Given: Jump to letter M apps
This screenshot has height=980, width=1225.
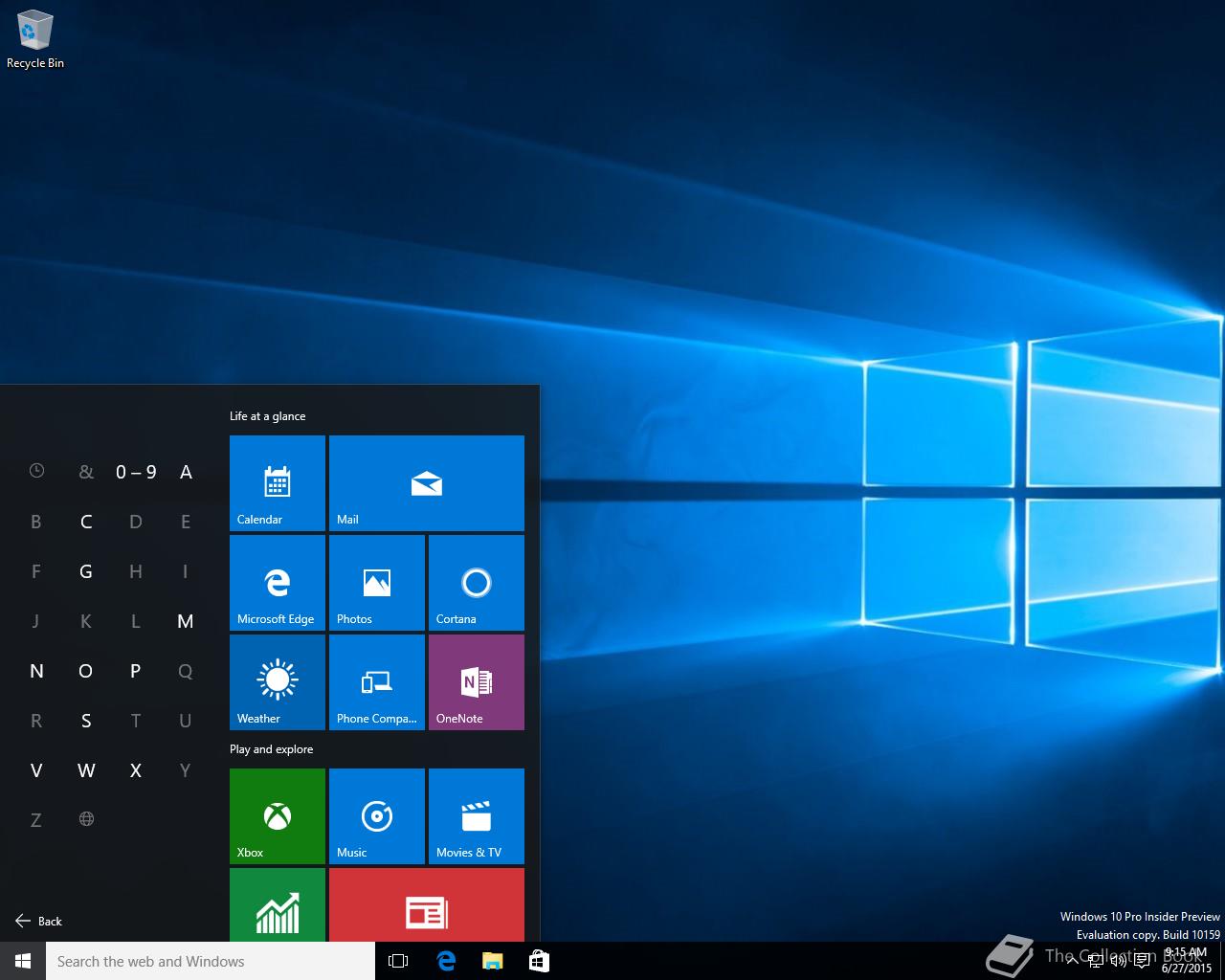Looking at the screenshot, I should coord(186,620).
